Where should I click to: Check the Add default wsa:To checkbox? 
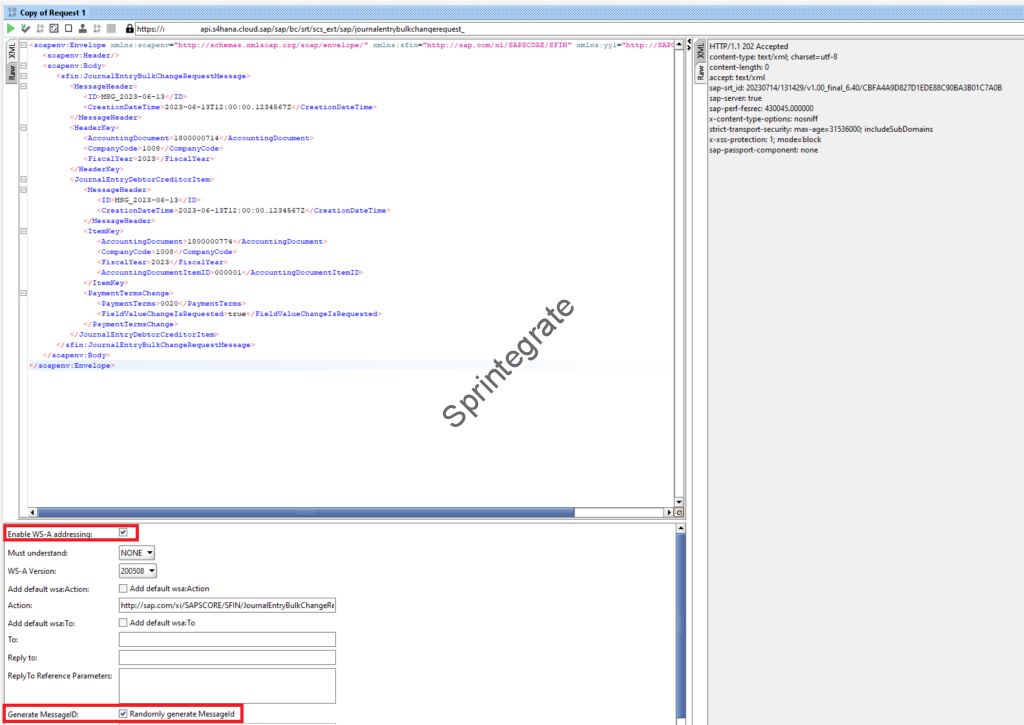pos(123,623)
